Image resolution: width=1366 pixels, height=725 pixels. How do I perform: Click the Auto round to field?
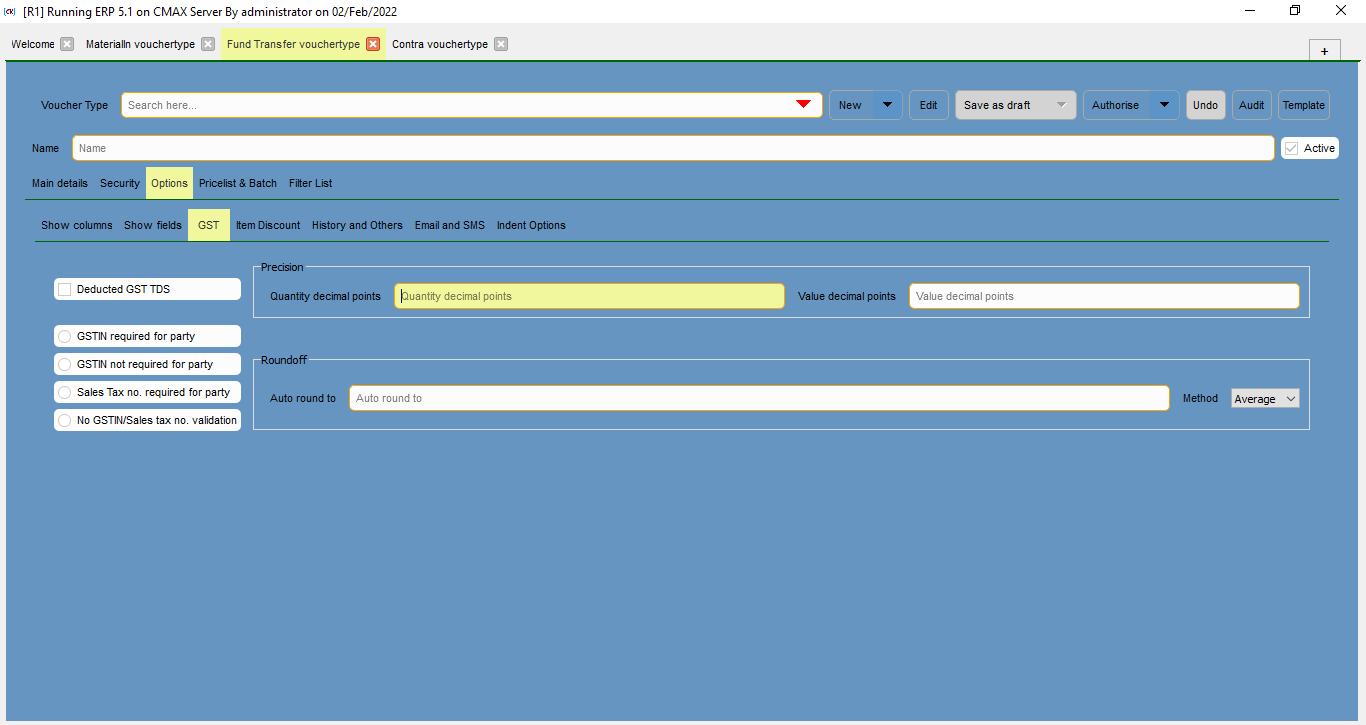[759, 398]
